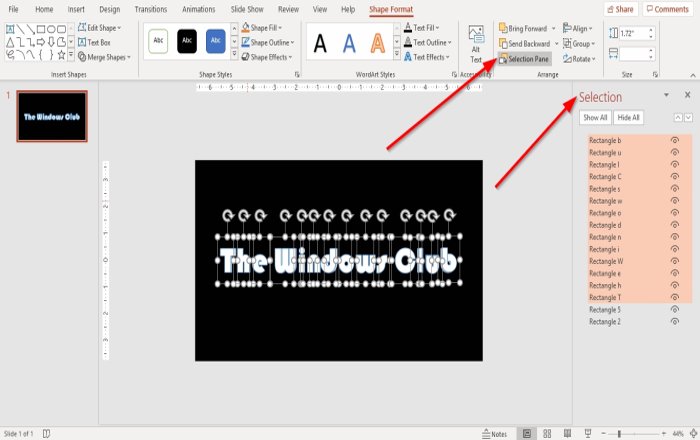Switch to Normal view in status bar
Image resolution: width=700 pixels, height=440 pixels.
click(527, 434)
